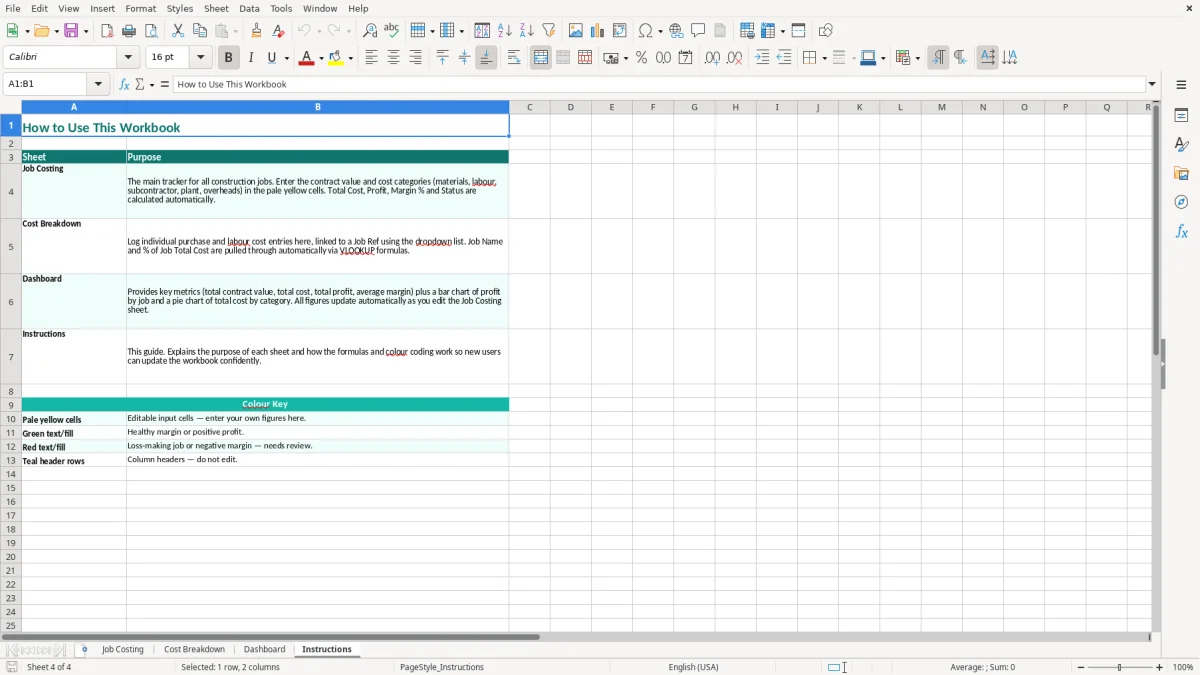Screen dimensions: 1200x675
Task: Export directly as PDF
Action: [107, 31]
